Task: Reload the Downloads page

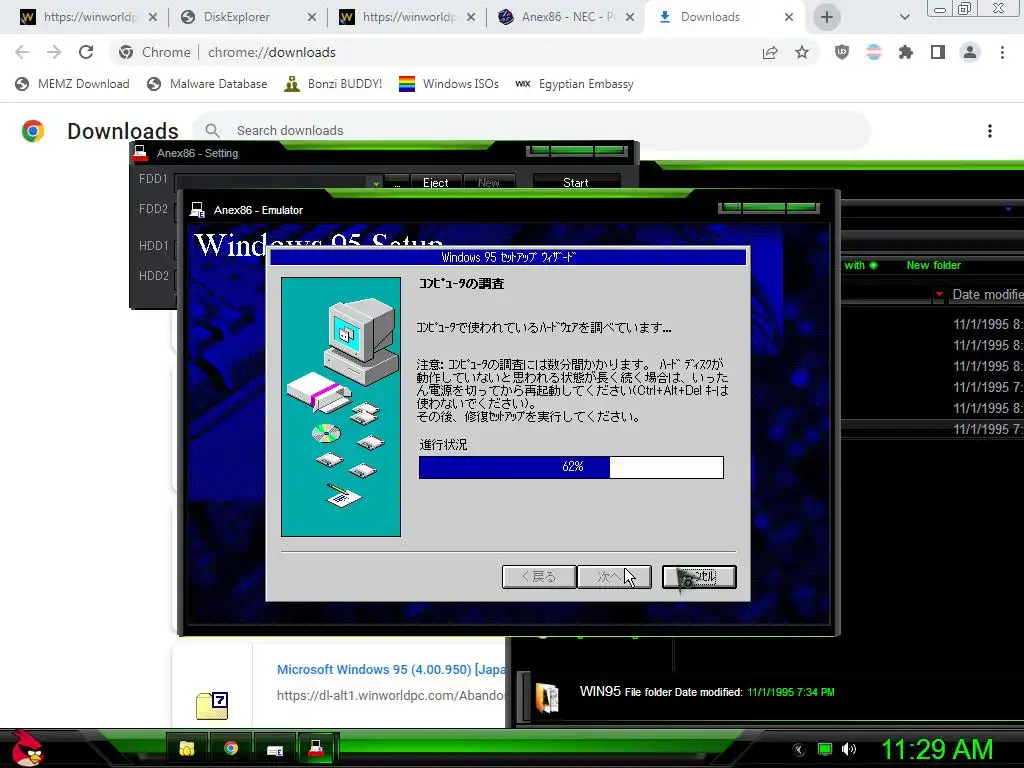Action: [86, 52]
